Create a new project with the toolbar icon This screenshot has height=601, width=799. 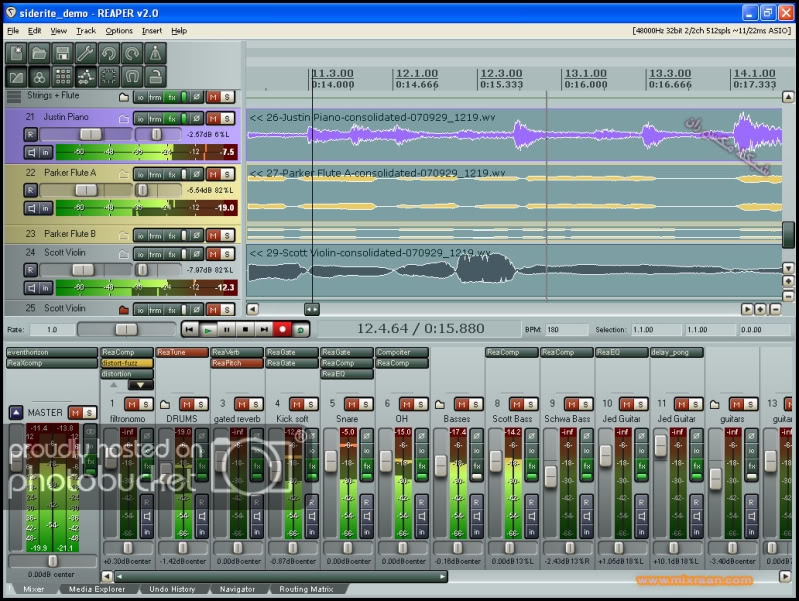16,54
